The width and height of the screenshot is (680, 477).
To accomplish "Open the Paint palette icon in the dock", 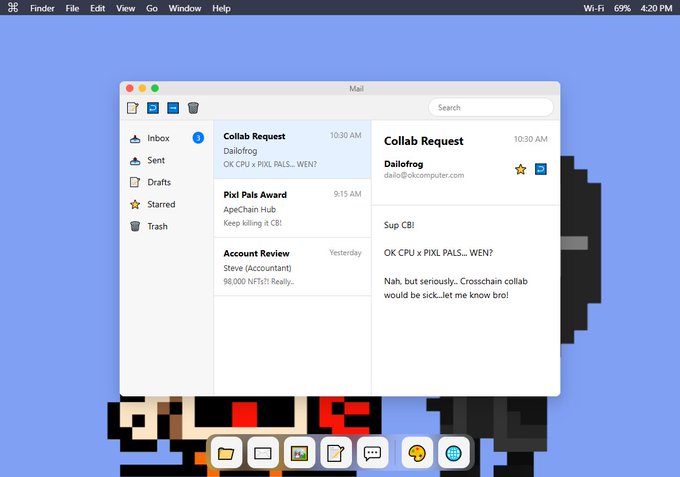I will click(417, 454).
